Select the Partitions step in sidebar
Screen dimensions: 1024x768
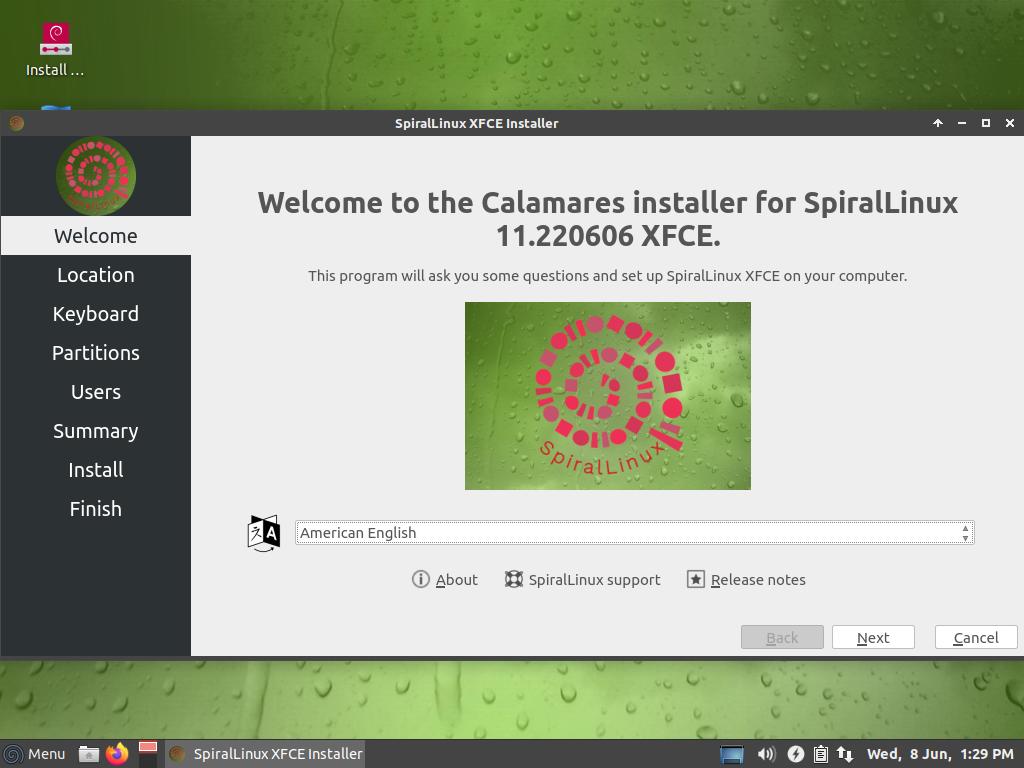tap(96, 353)
